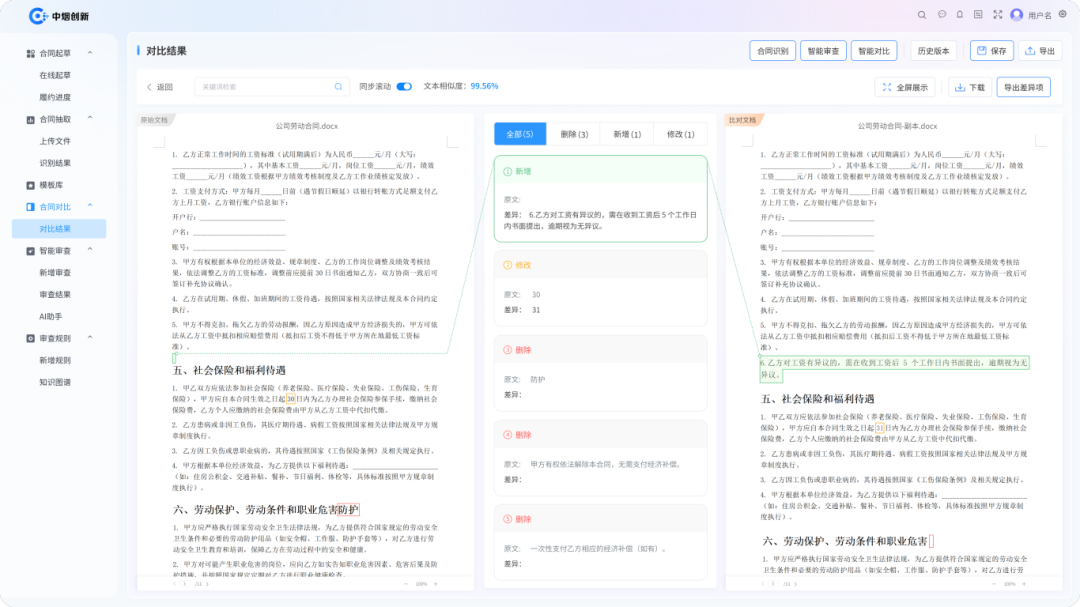Click the 智能审查 sidebar icon
The width and height of the screenshot is (1080, 607).
(30, 251)
